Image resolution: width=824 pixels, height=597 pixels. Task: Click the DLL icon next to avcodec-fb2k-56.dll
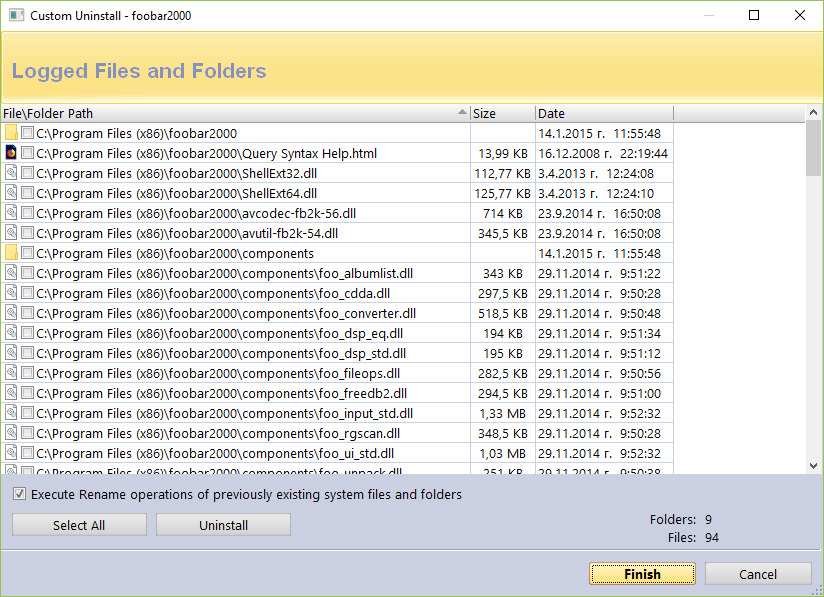(x=11, y=213)
